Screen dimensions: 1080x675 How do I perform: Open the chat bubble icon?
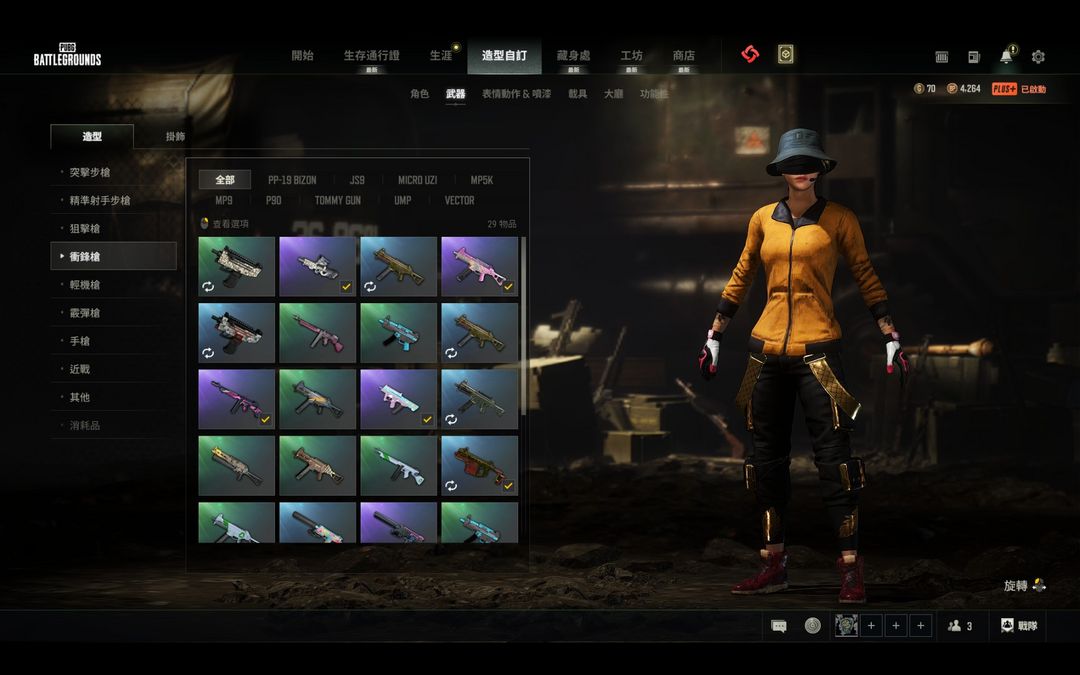pyautogui.click(x=779, y=626)
